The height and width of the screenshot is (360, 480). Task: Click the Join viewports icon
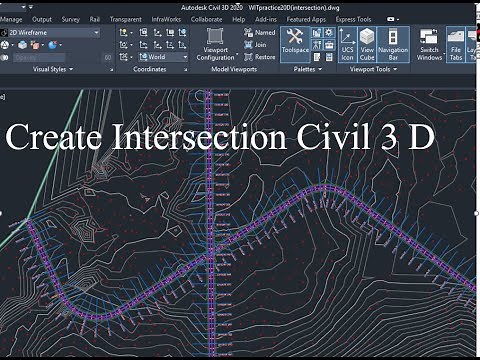pyautogui.click(x=248, y=44)
